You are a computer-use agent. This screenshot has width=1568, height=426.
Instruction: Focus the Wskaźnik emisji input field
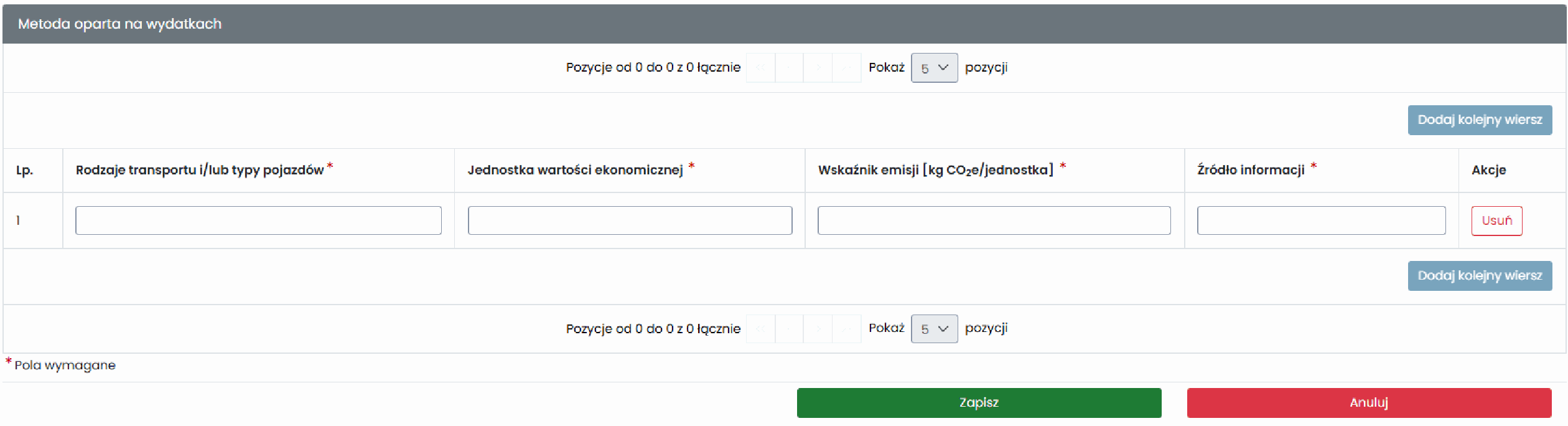coord(994,220)
